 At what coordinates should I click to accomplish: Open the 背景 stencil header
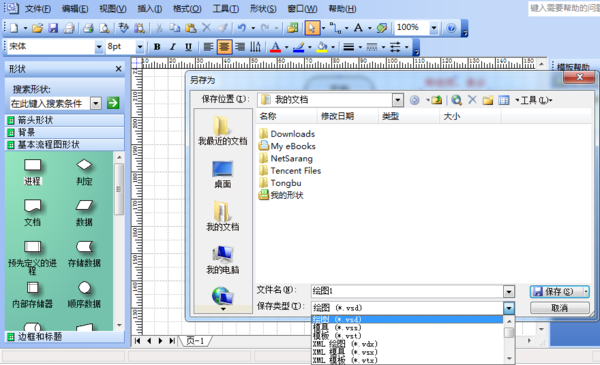tap(65, 132)
